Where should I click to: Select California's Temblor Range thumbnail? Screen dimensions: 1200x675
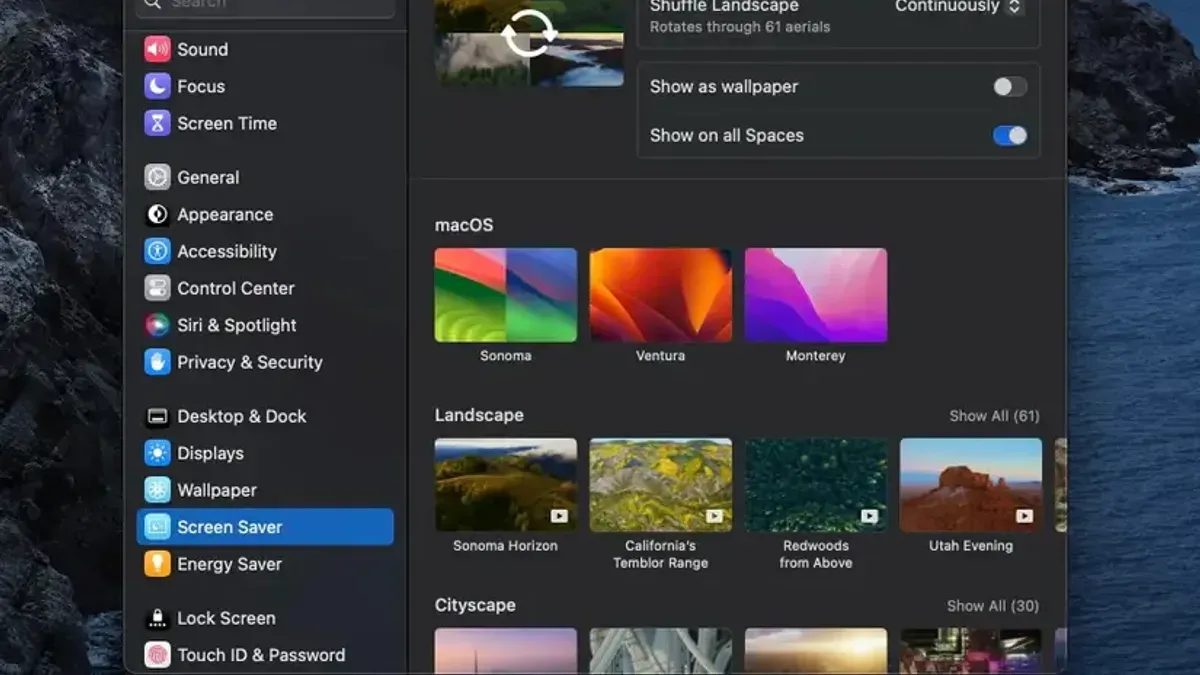[x=661, y=485]
